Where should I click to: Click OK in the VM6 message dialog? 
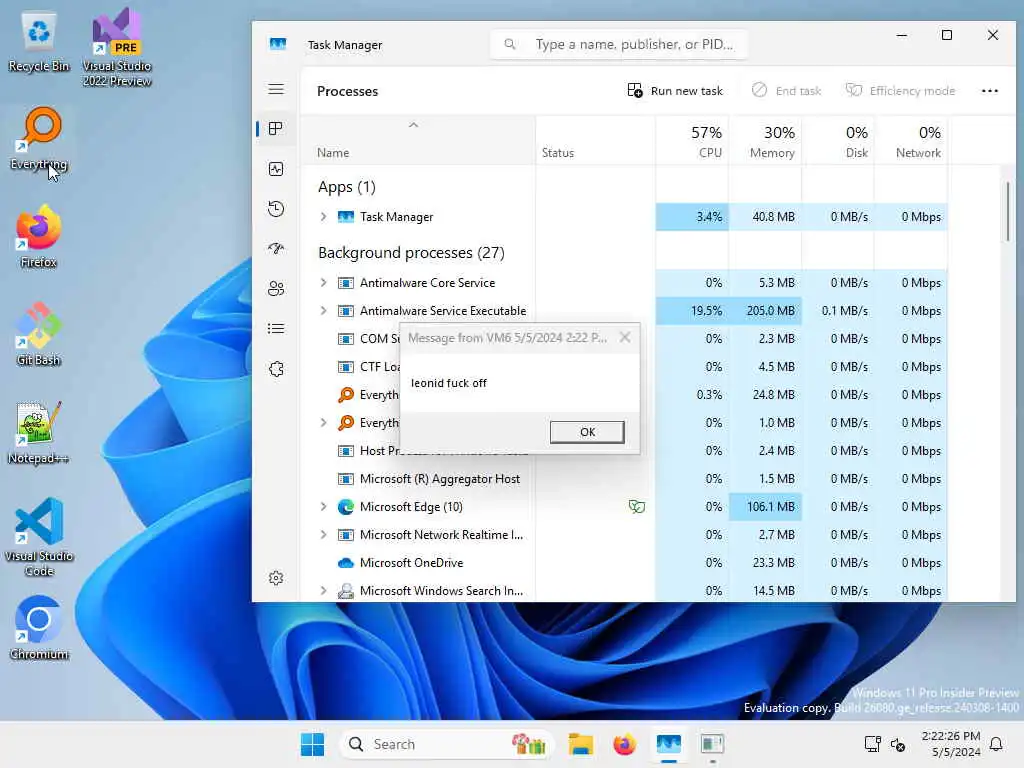click(x=587, y=432)
